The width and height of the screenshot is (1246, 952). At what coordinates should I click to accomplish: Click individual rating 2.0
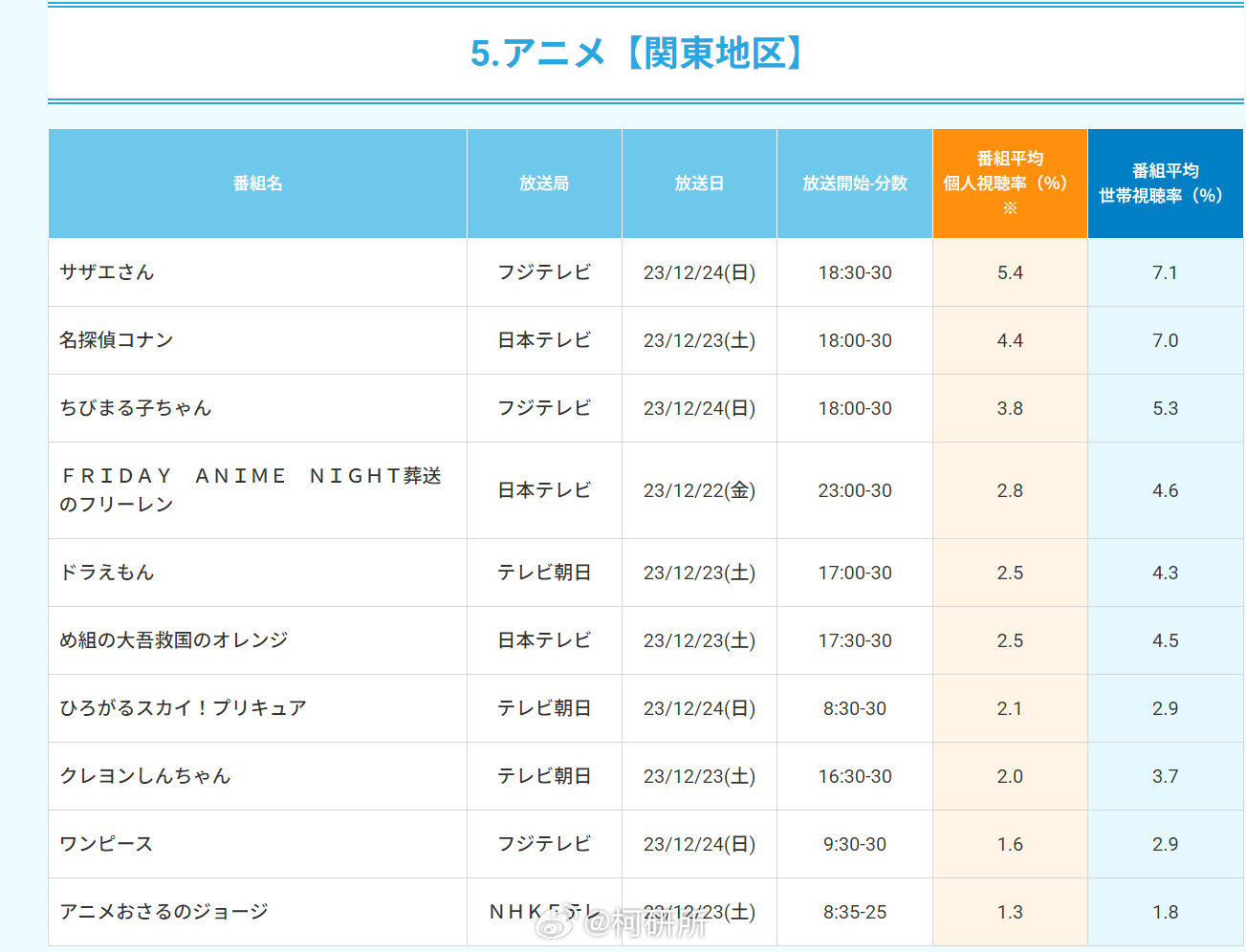point(1010,776)
